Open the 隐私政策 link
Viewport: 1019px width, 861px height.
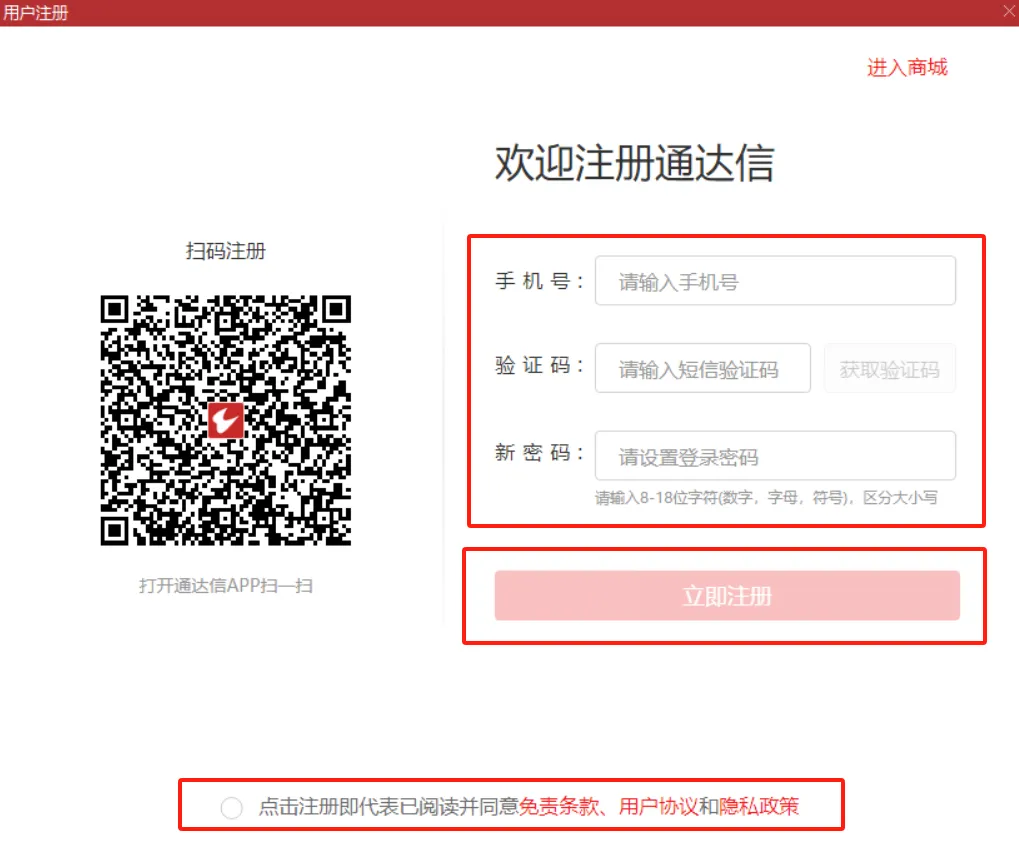pos(759,806)
